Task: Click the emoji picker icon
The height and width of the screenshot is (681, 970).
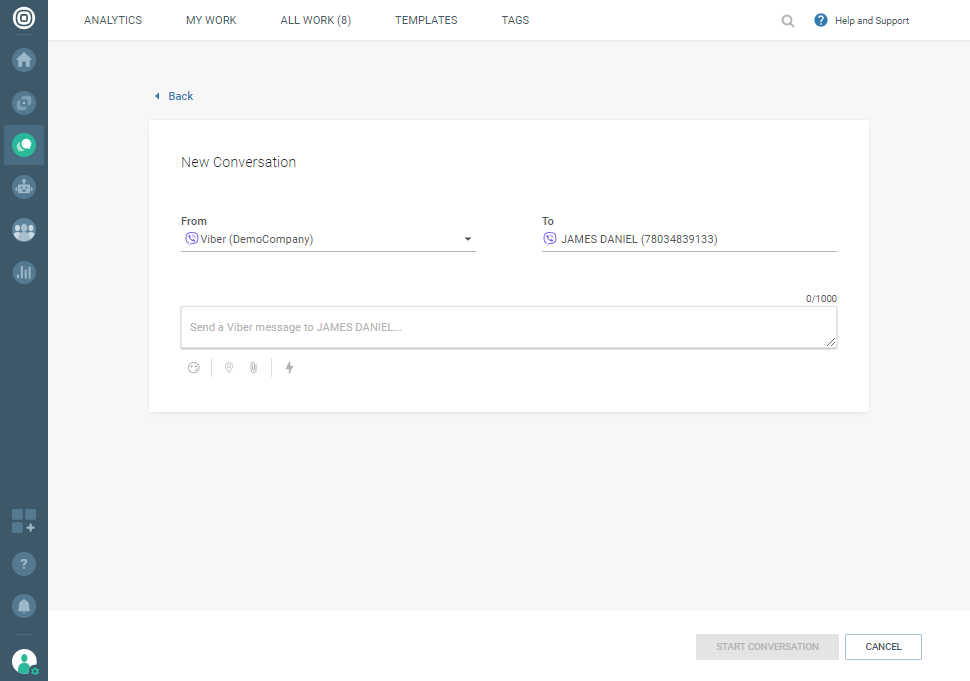Action: [x=194, y=368]
